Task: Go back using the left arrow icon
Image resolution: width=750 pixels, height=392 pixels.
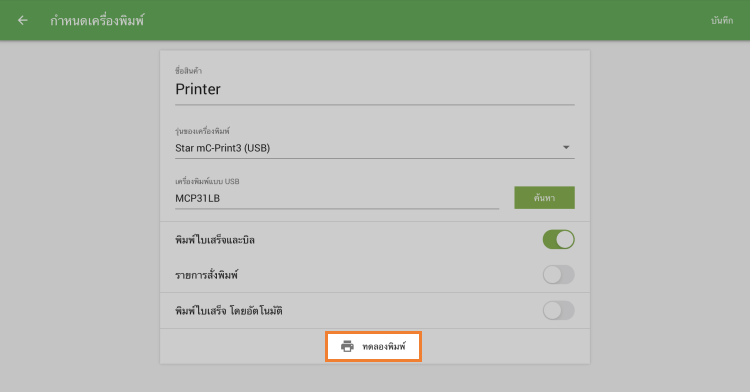Action: point(22,20)
